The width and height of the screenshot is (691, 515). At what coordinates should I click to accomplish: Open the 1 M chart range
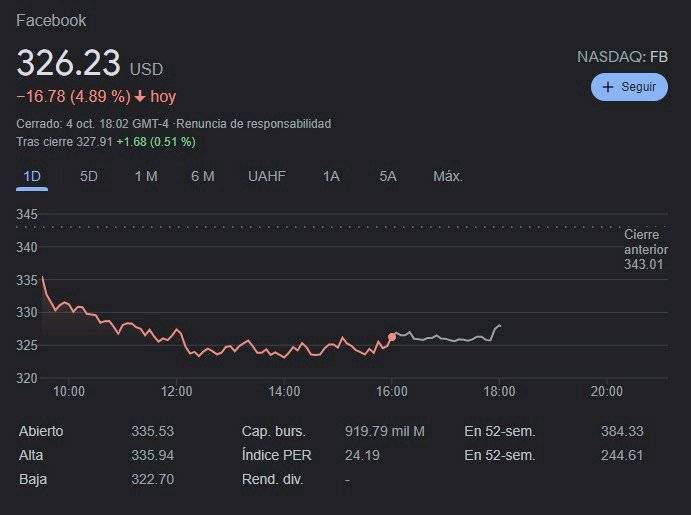pos(146,177)
